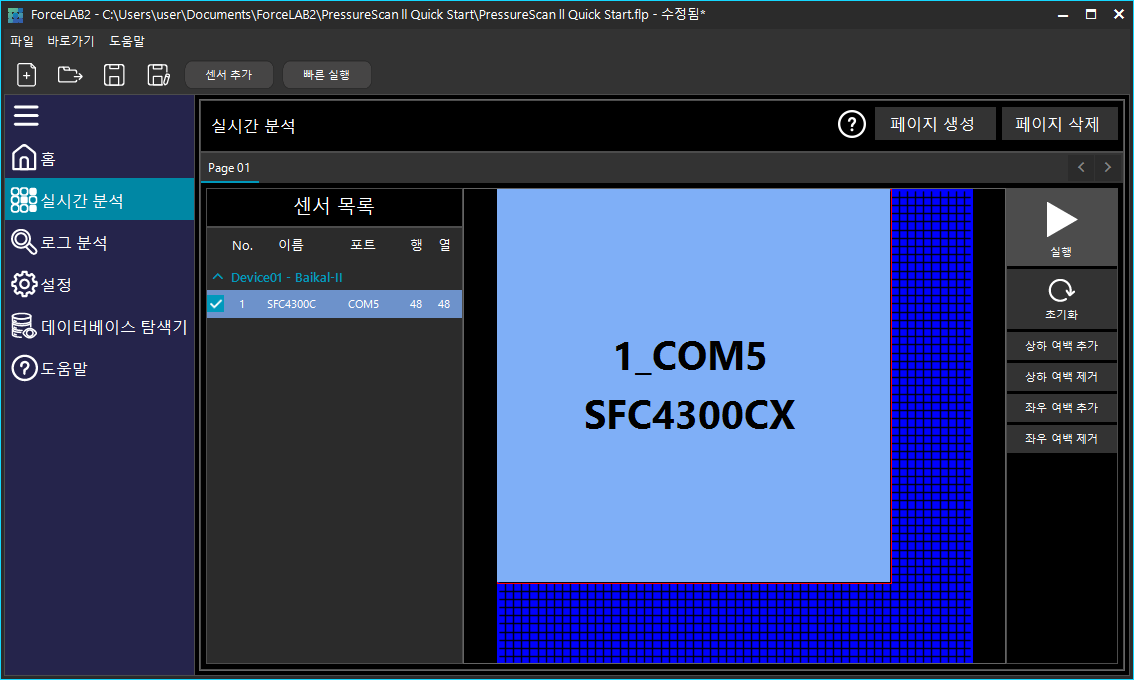
Task: Open the 바로가기 menu
Action: [x=71, y=41]
